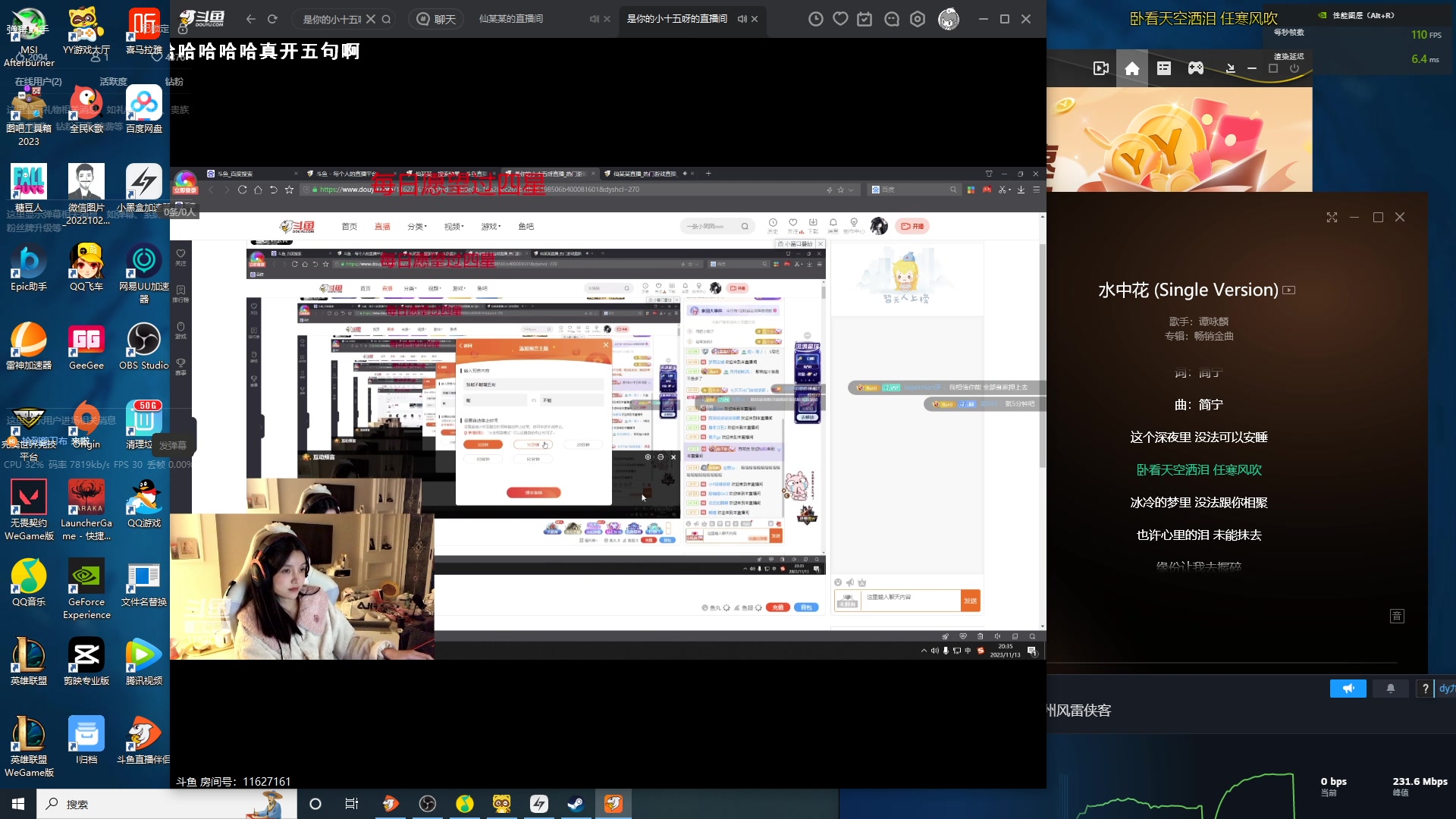The height and width of the screenshot is (819, 1456).
Task: Open the 腾讯视频 desktop shortcut
Action: click(x=144, y=662)
